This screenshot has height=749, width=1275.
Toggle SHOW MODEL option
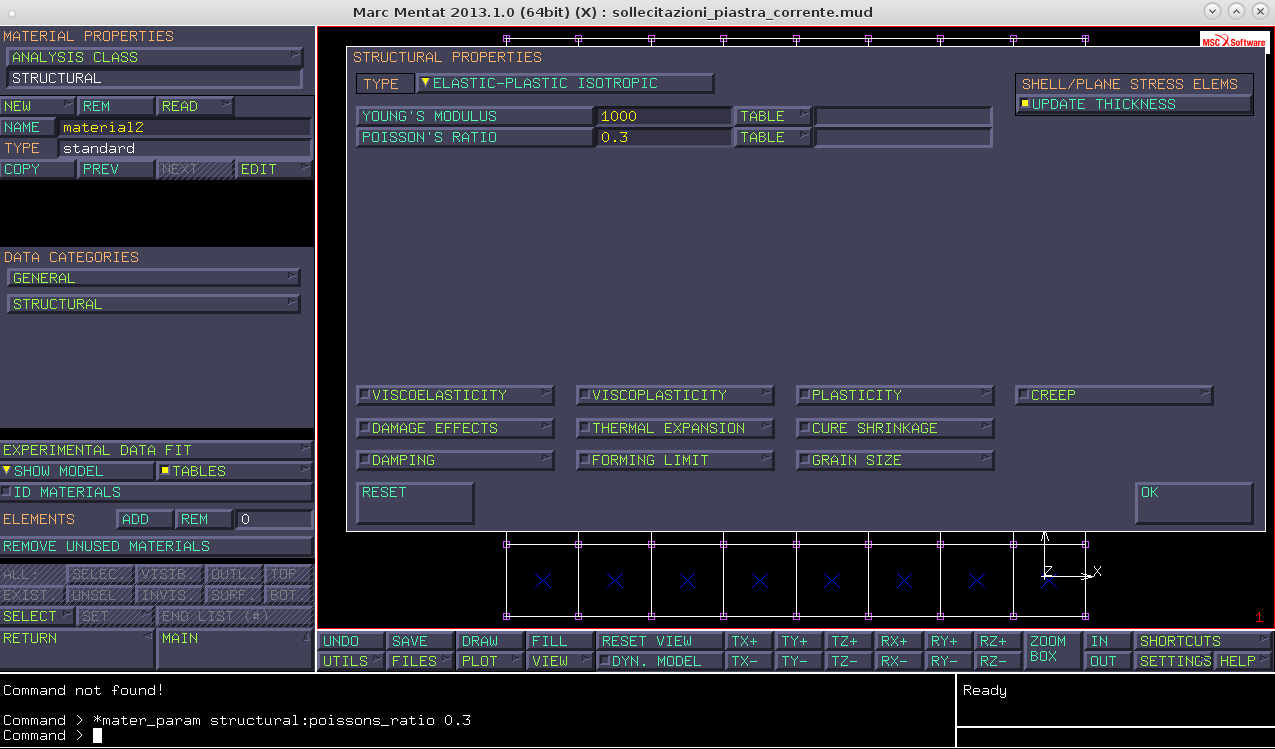click(x=77, y=471)
